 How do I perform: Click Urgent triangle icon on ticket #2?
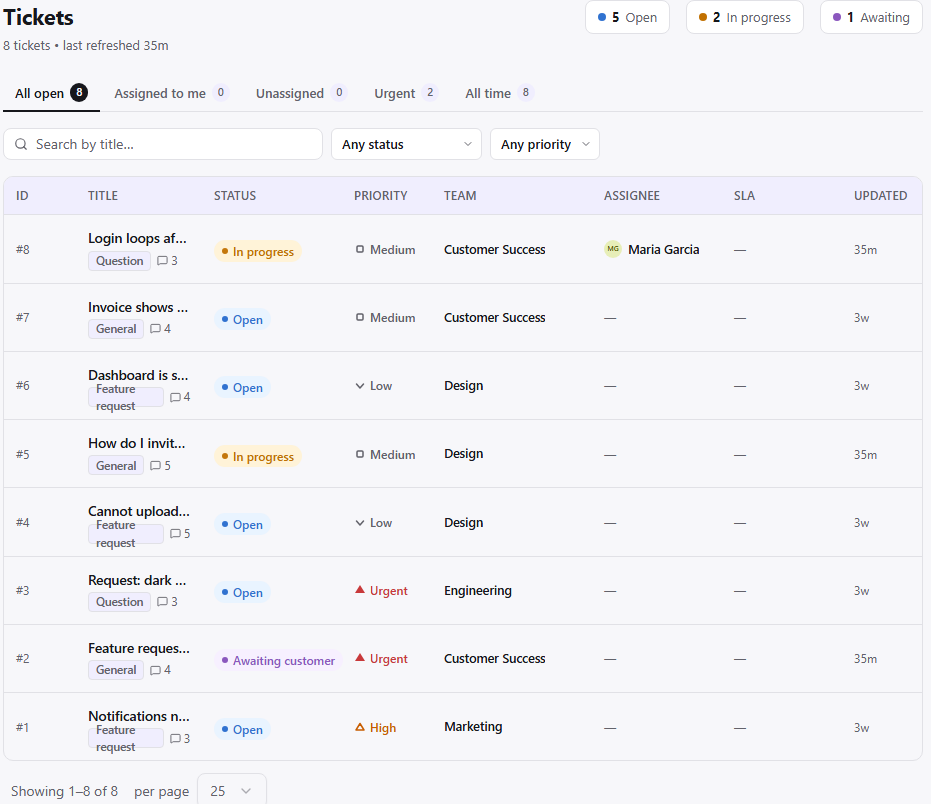360,658
